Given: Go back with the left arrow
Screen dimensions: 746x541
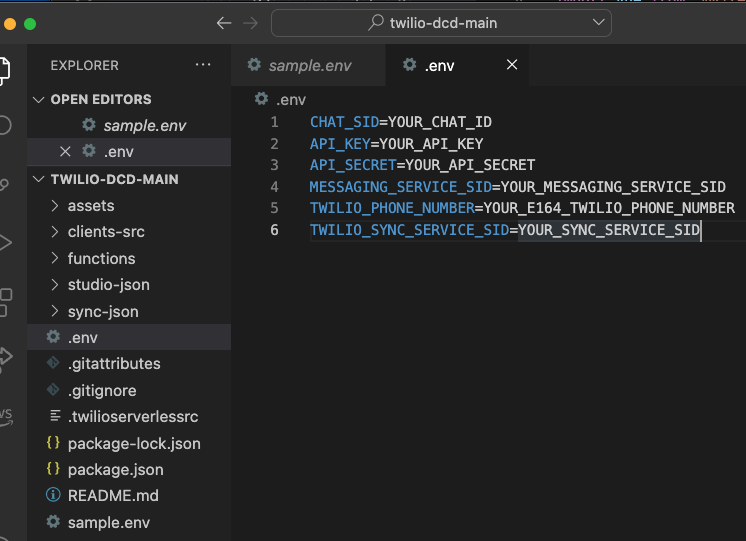Looking at the screenshot, I should click(224, 23).
